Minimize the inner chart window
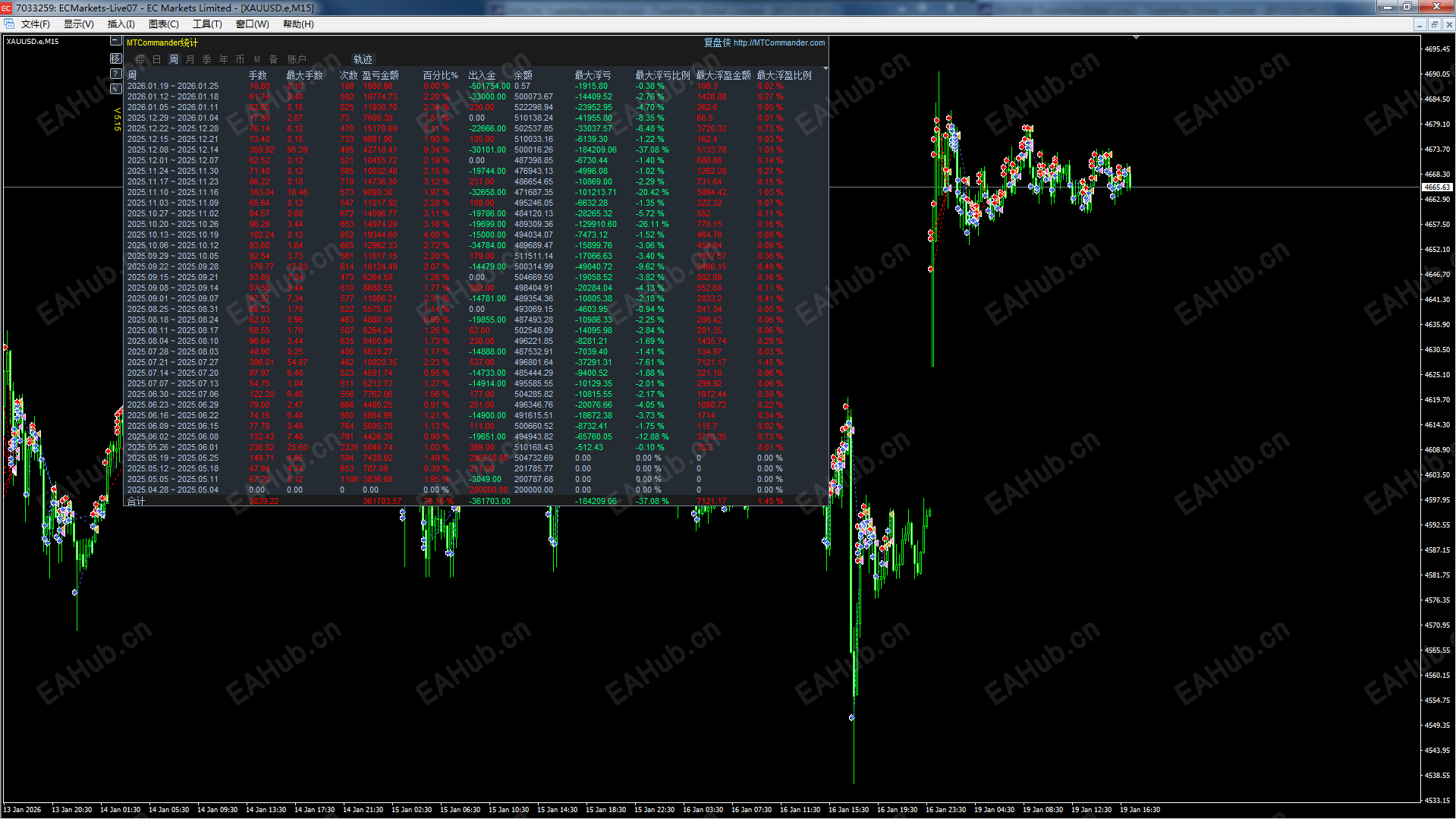 [x=1419, y=24]
